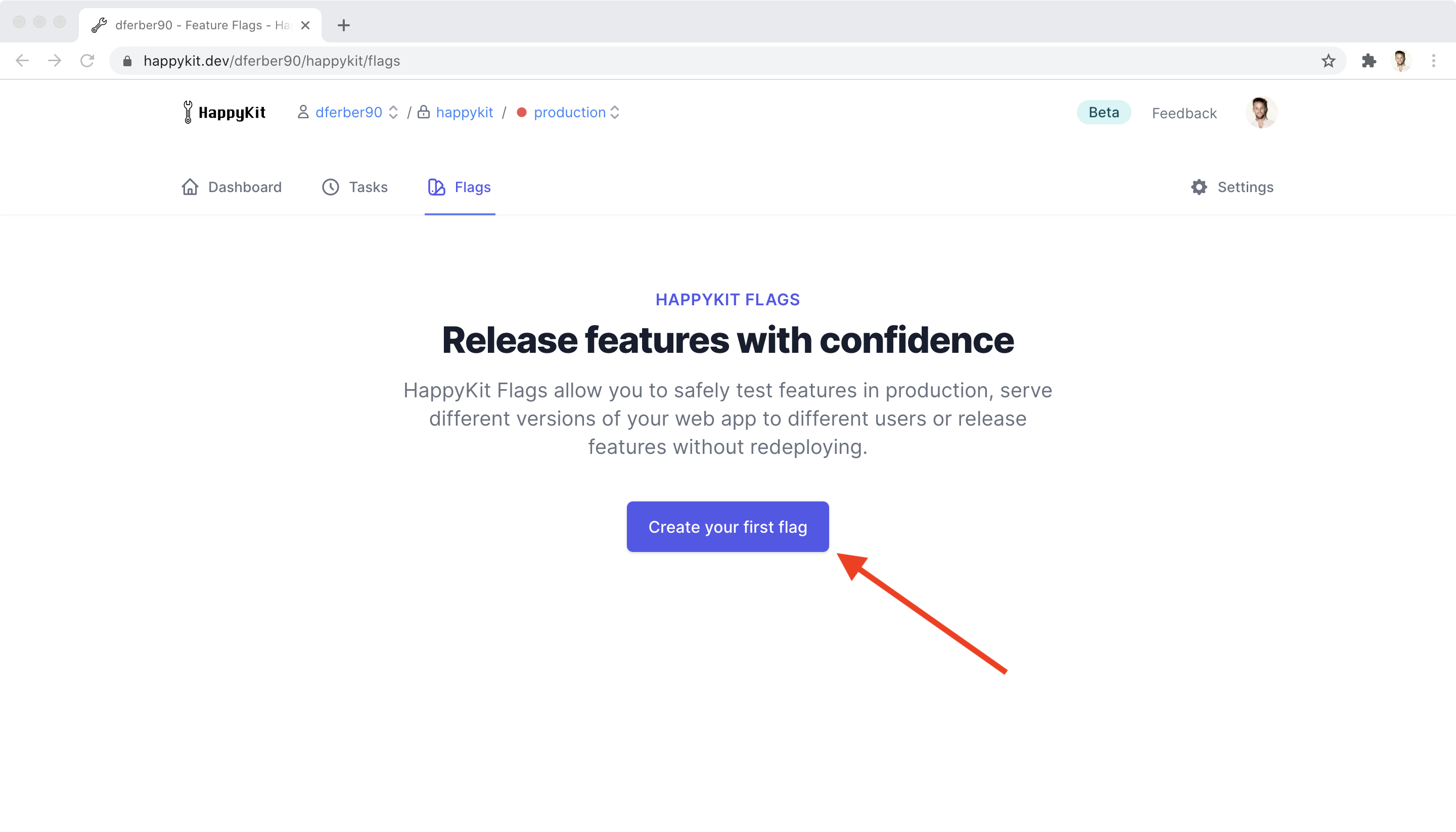
Task: Reload the current page
Action: coord(87,61)
